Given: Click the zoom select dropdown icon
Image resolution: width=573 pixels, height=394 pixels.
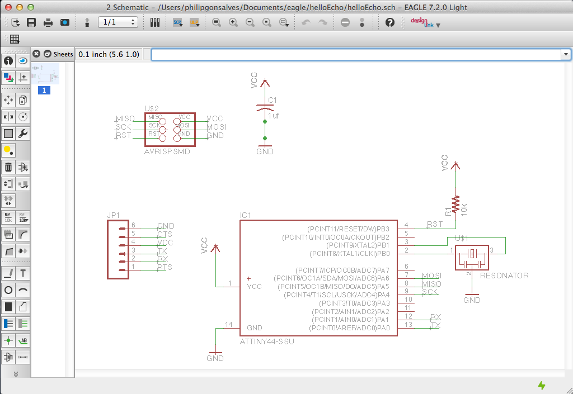Looking at the screenshot, I should (x=284, y=23).
